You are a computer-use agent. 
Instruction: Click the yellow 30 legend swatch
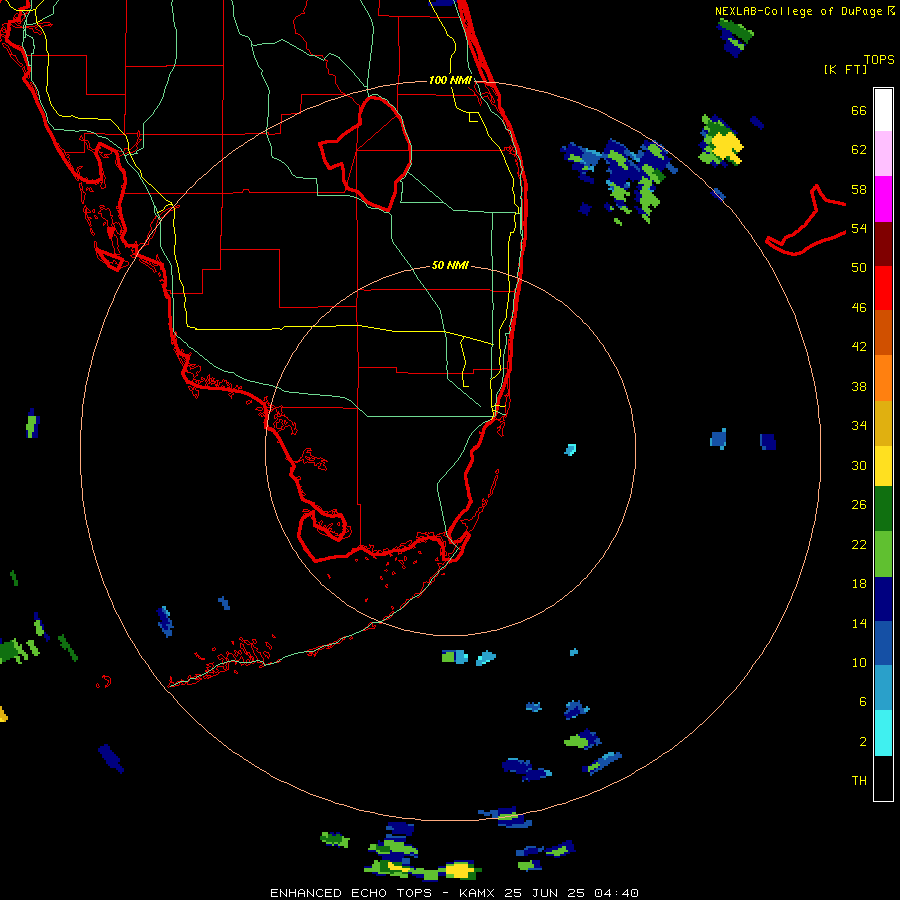coord(883,466)
